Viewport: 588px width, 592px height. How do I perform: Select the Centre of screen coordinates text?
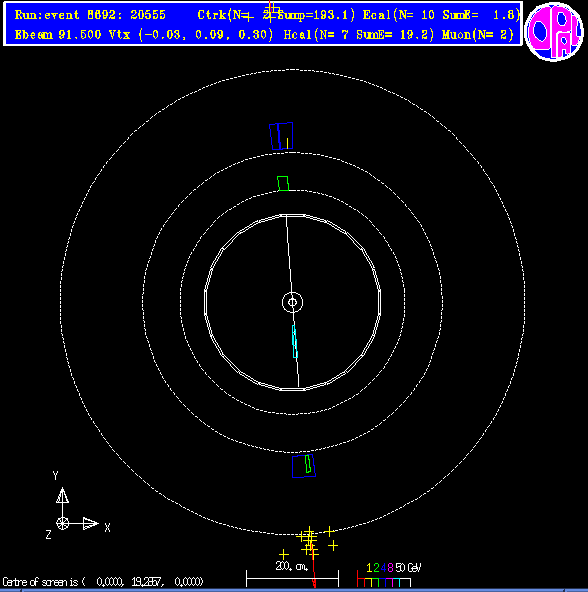(103, 581)
